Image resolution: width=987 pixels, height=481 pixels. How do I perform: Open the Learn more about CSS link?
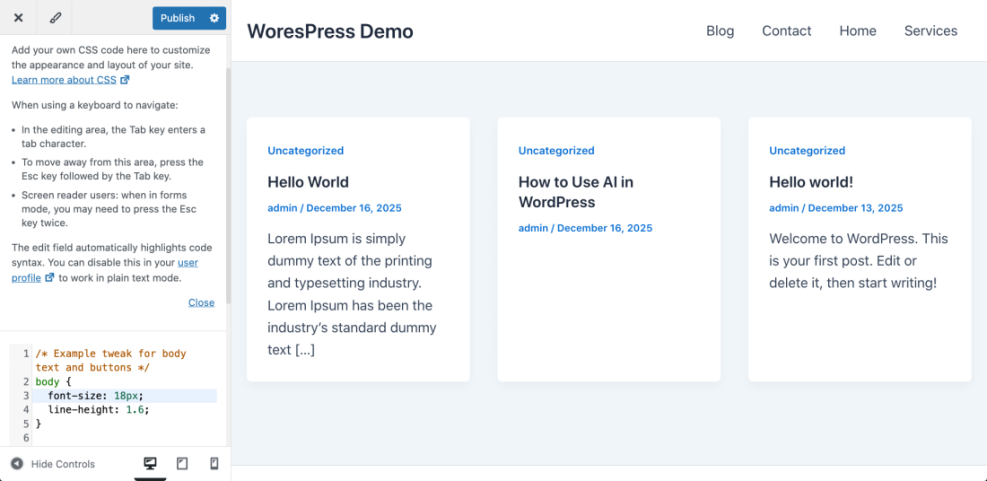tap(64, 80)
